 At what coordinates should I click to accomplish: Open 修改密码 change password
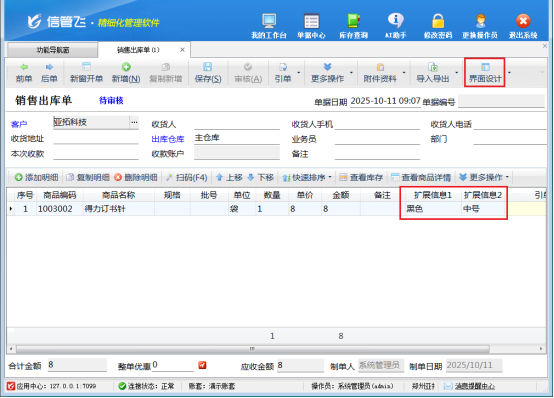[438, 25]
